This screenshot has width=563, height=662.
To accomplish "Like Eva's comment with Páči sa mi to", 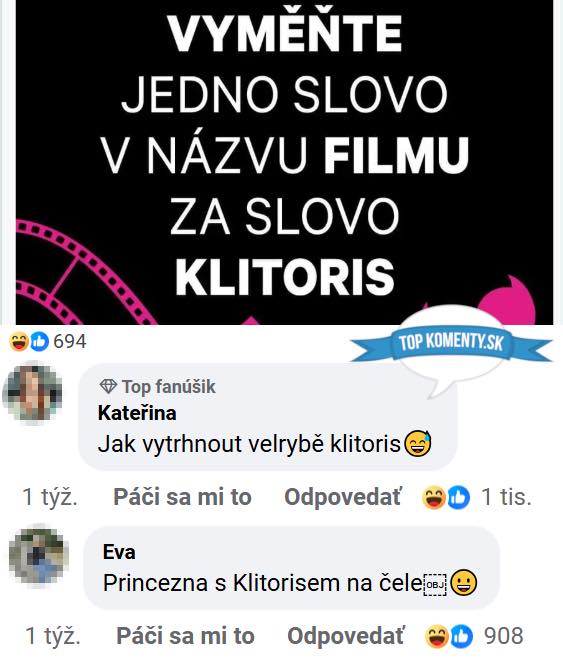I will pyautogui.click(x=185, y=635).
